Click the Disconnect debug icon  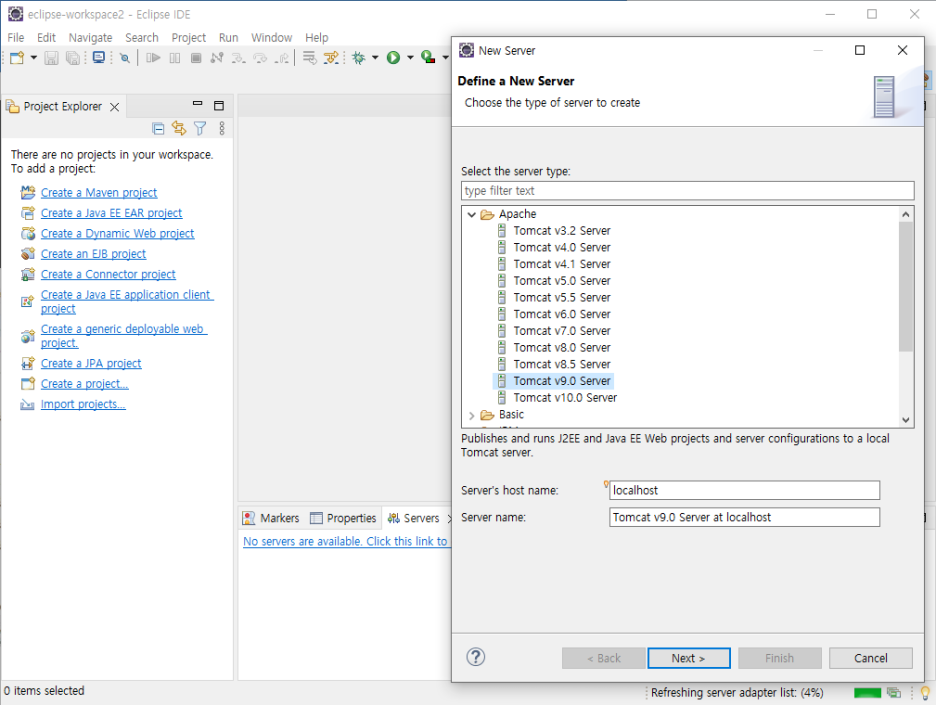[217, 58]
